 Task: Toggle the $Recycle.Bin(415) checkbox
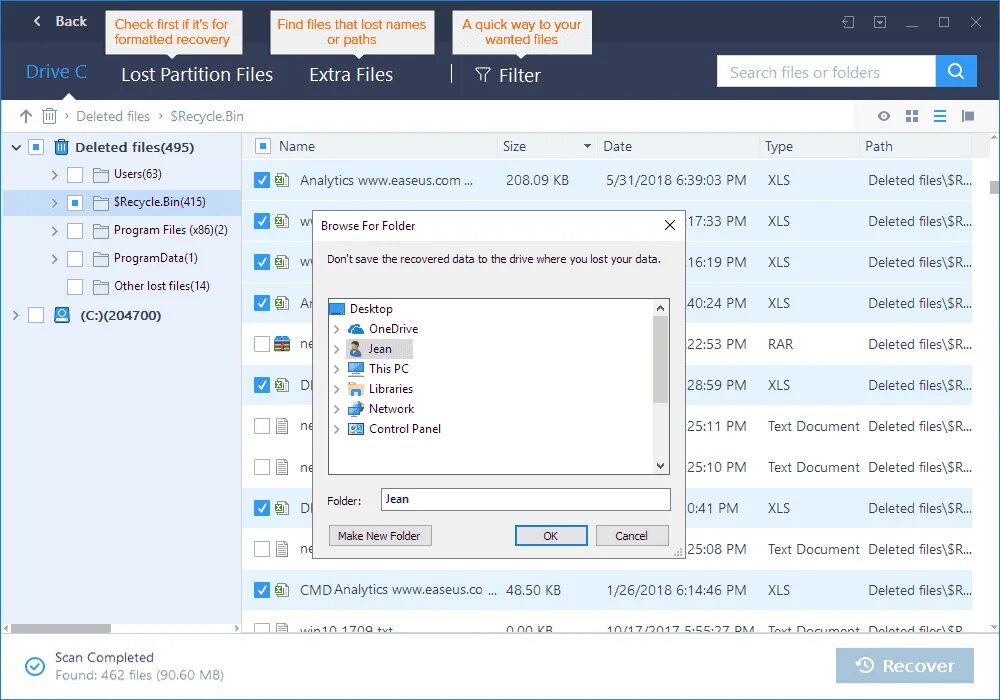point(75,203)
